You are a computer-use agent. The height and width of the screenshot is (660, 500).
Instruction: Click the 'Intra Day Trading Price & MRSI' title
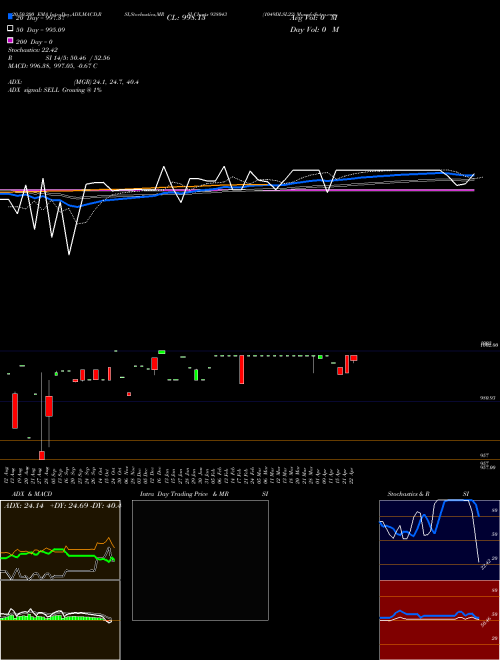(x=204, y=494)
